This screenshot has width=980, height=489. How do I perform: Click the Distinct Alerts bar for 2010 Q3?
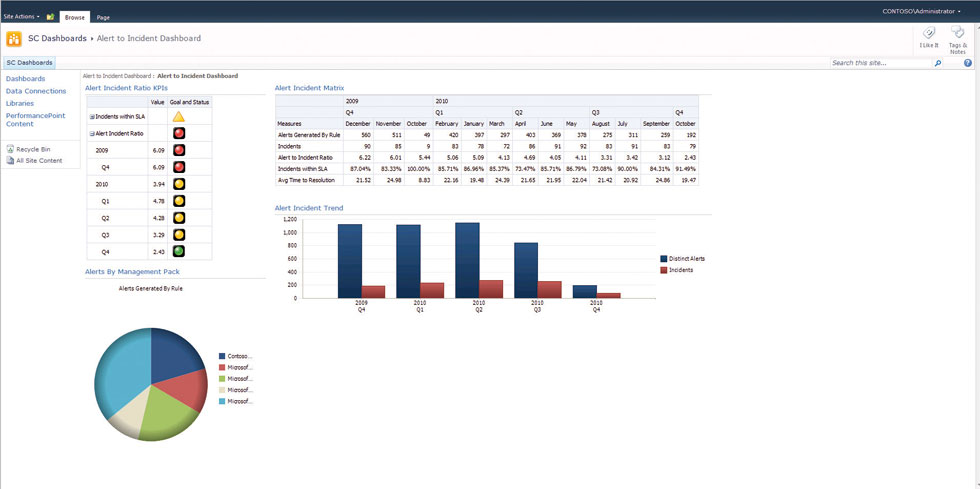(x=526, y=270)
